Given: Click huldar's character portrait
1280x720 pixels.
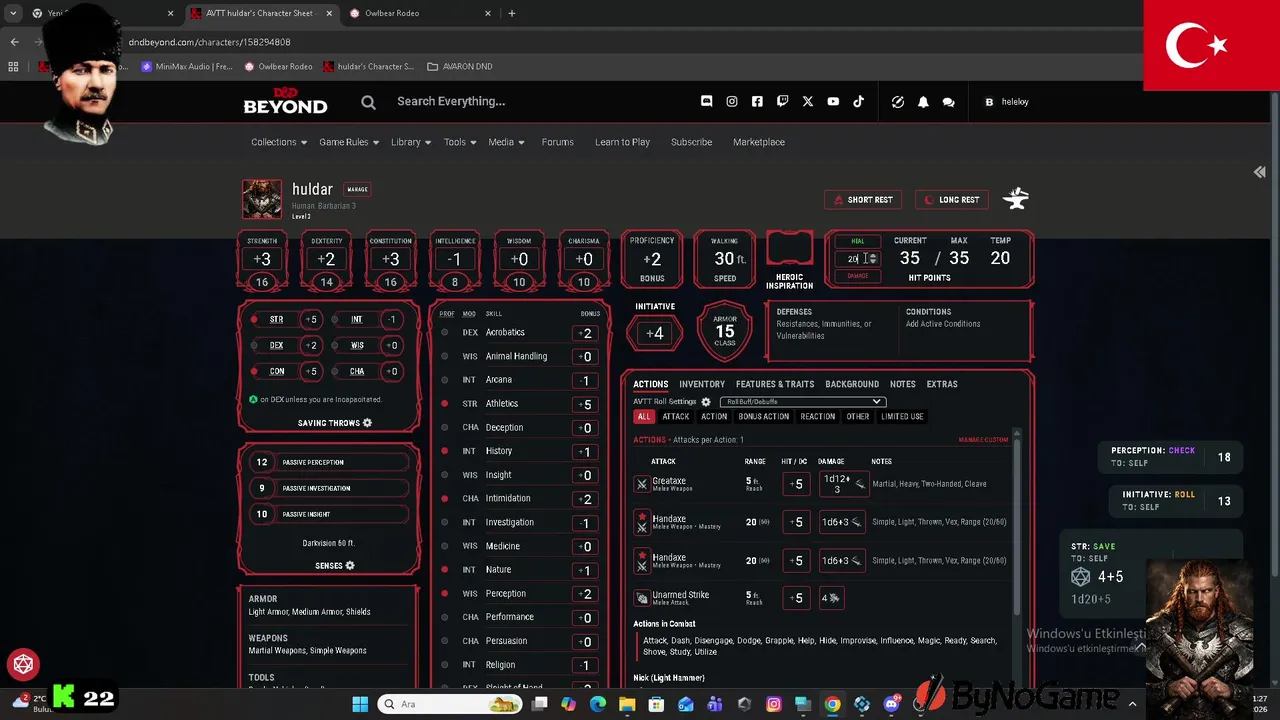Looking at the screenshot, I should click(x=262, y=199).
